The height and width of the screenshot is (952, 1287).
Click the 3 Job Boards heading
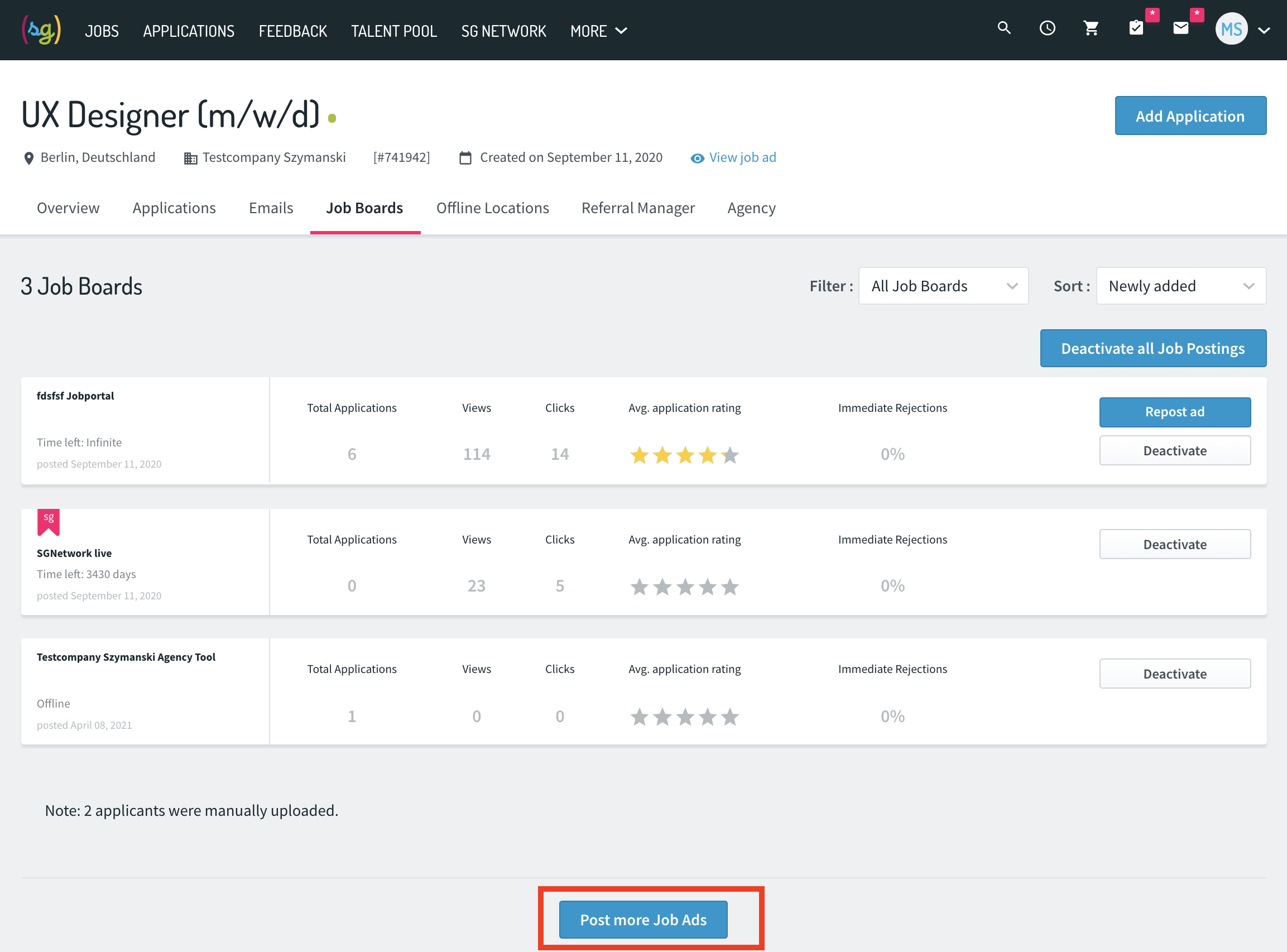[81, 286]
